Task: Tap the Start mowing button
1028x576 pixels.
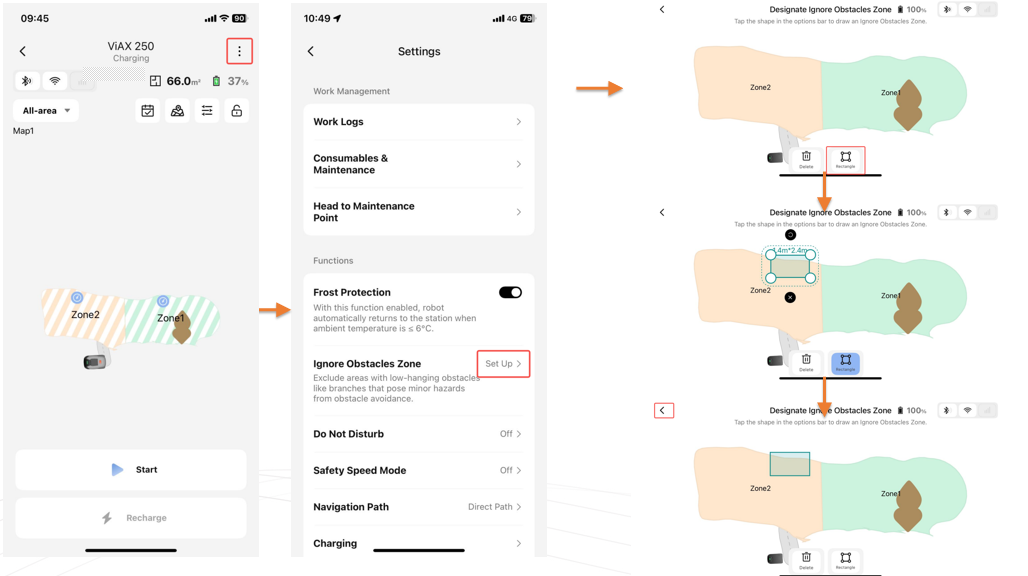Action: click(x=131, y=469)
